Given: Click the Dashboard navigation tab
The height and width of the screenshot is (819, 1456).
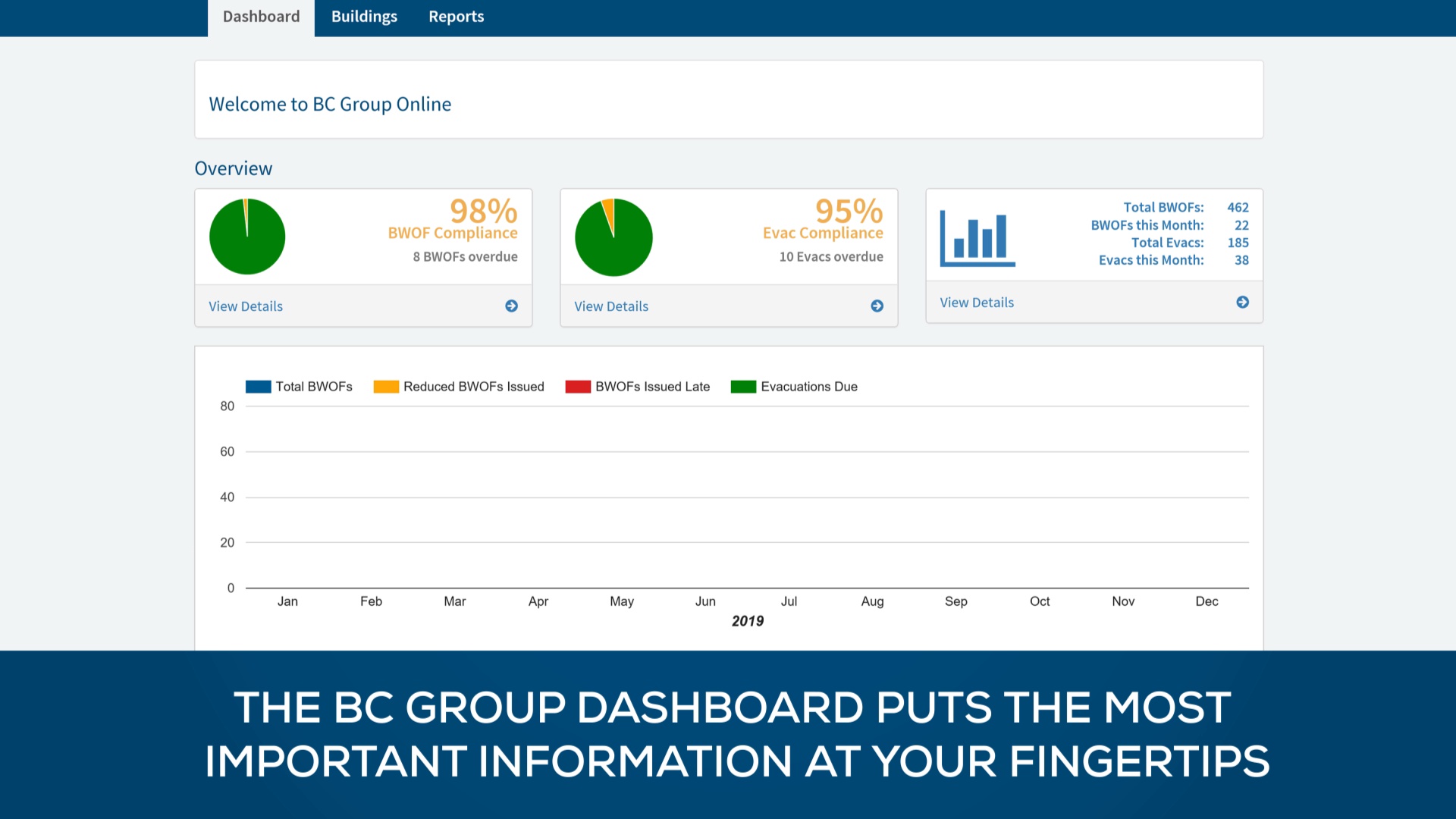Looking at the screenshot, I should pyautogui.click(x=259, y=16).
